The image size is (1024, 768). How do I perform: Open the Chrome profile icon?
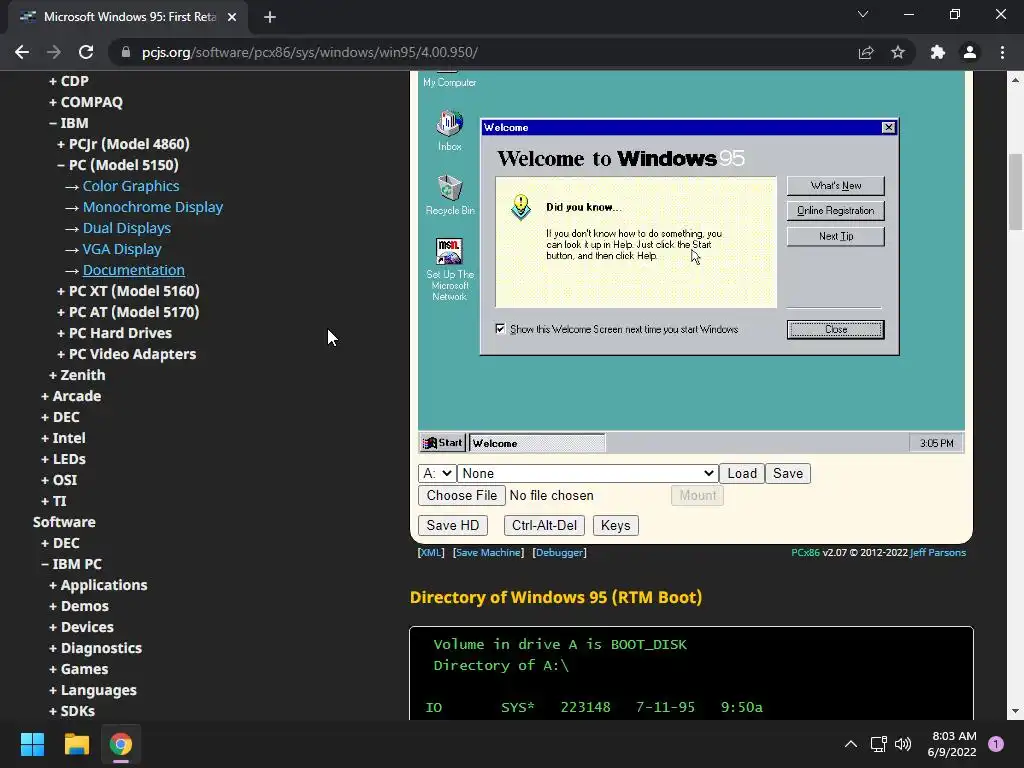pyautogui.click(x=970, y=52)
